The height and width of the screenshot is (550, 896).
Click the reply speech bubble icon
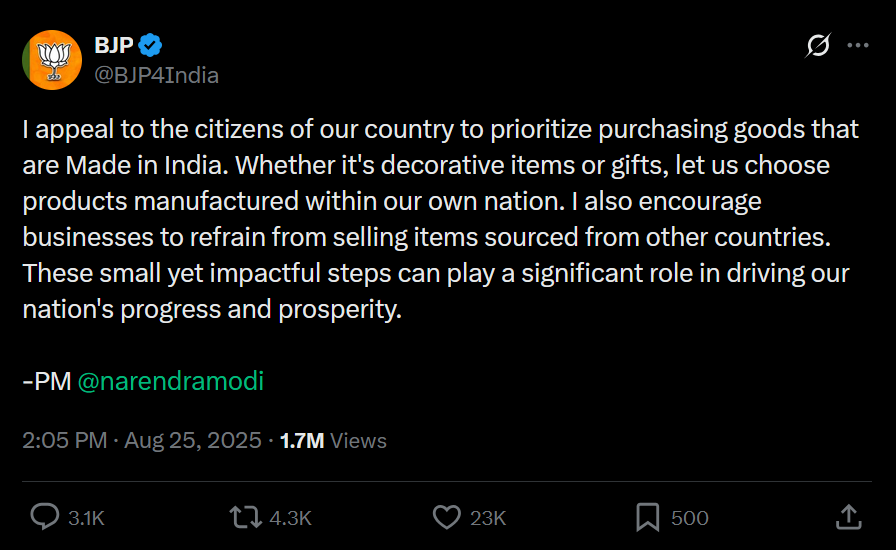[x=45, y=517]
